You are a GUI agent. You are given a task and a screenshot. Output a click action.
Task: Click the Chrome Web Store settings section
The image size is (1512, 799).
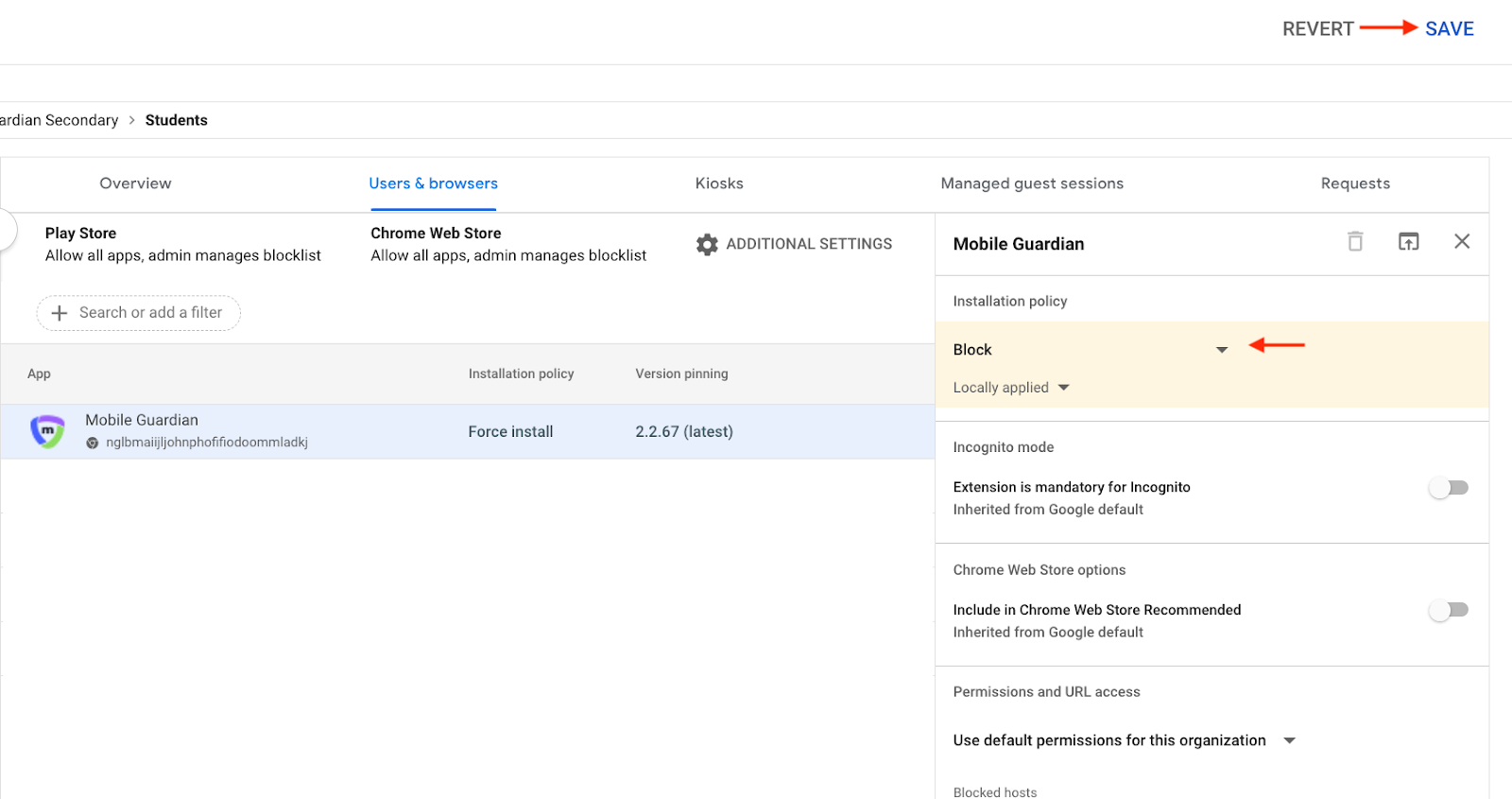(508, 244)
